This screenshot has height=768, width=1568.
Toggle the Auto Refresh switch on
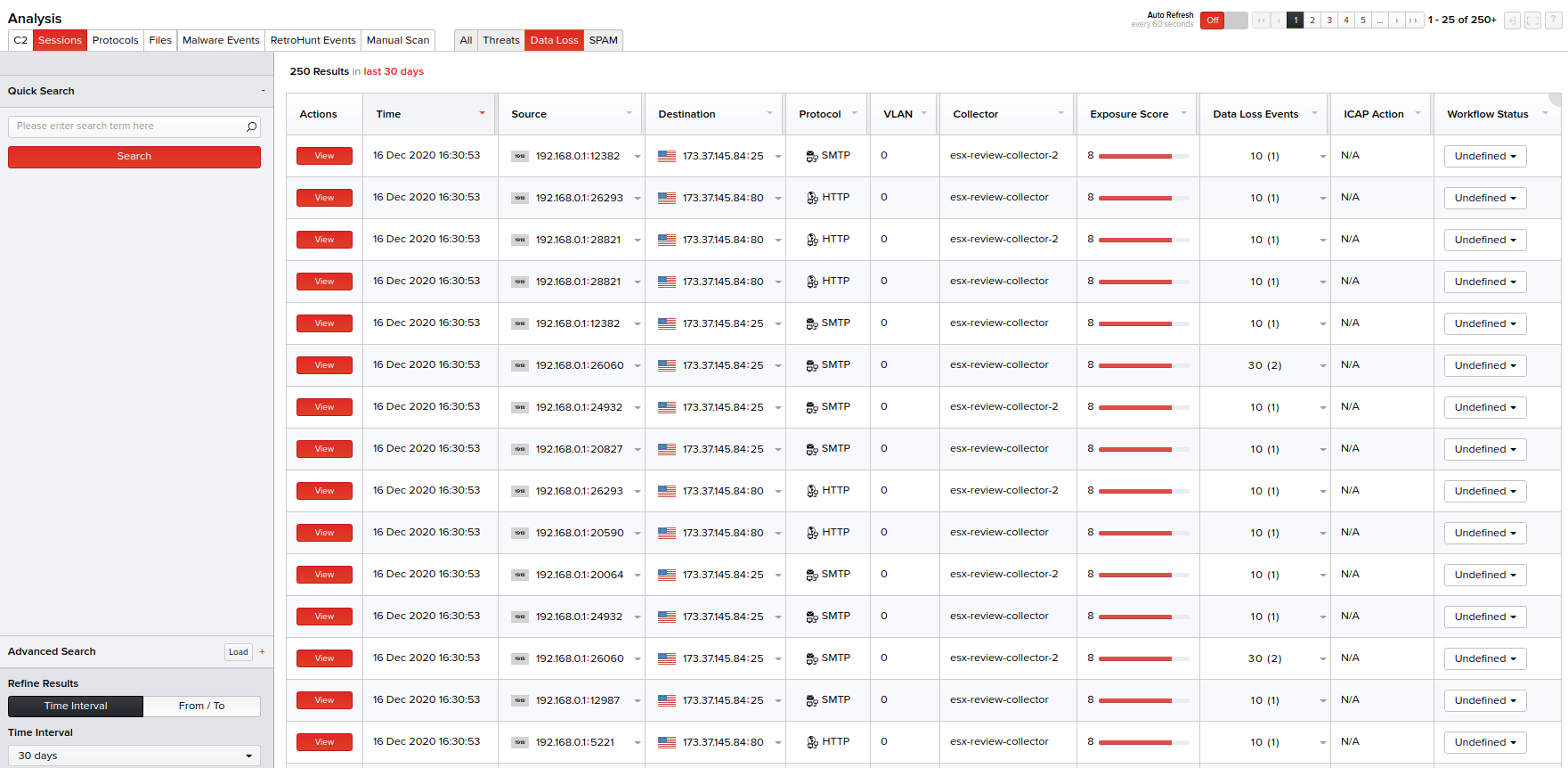click(x=1223, y=20)
